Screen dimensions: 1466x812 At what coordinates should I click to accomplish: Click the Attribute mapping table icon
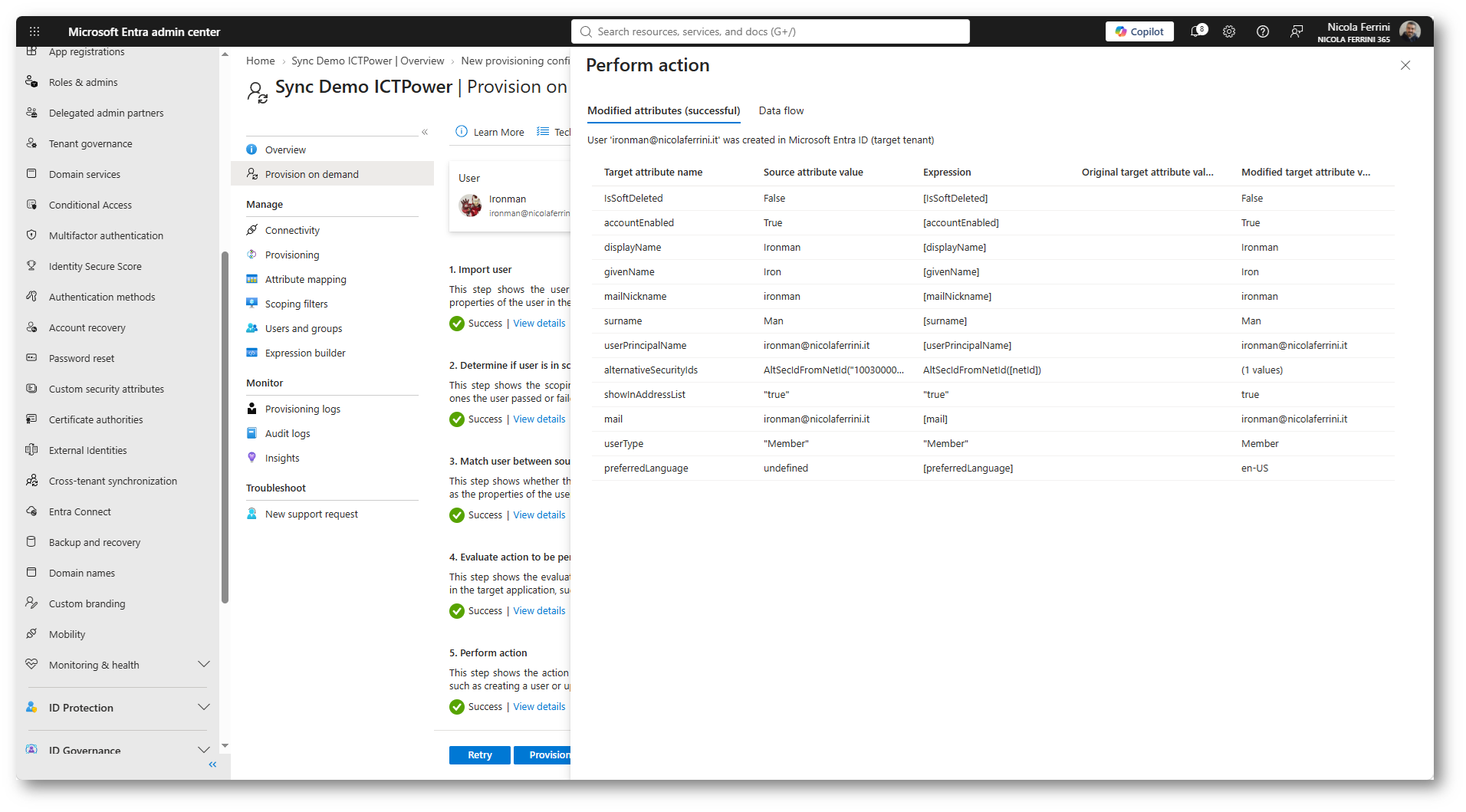[251, 279]
